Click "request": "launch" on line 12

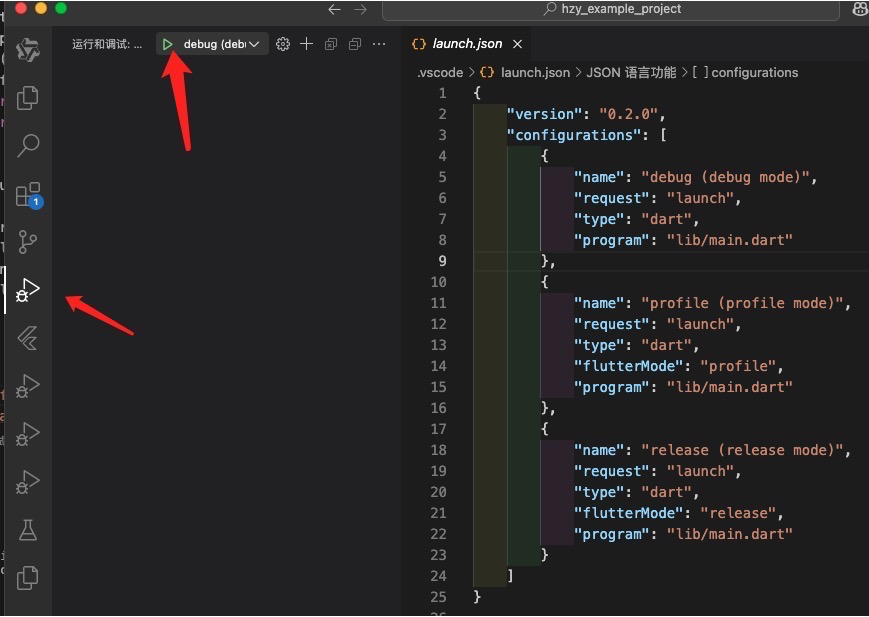[654, 324]
